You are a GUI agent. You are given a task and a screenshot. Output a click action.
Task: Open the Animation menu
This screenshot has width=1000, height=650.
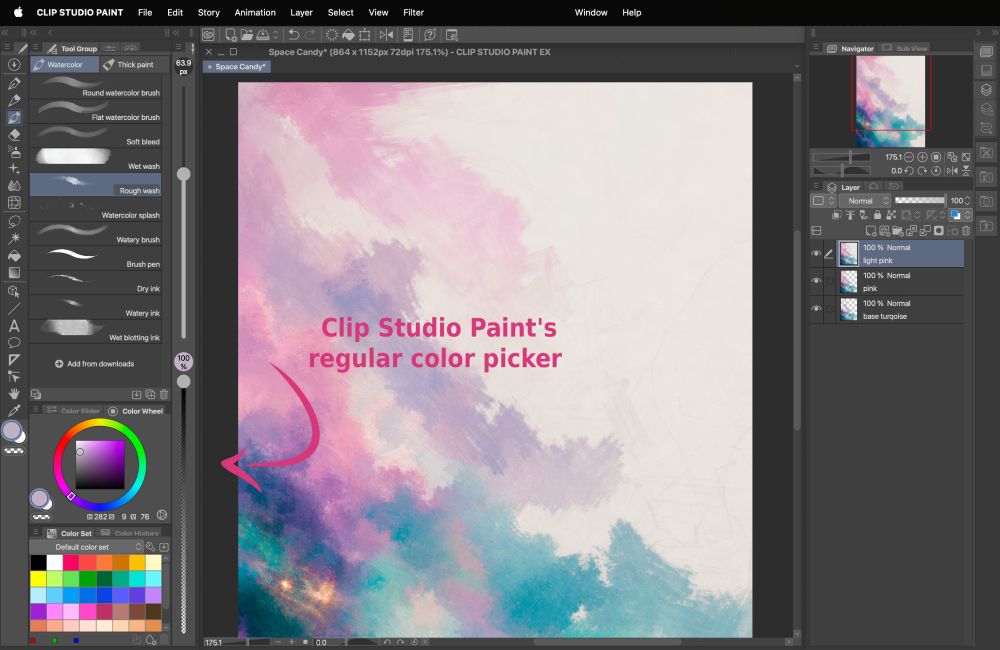[x=255, y=12]
